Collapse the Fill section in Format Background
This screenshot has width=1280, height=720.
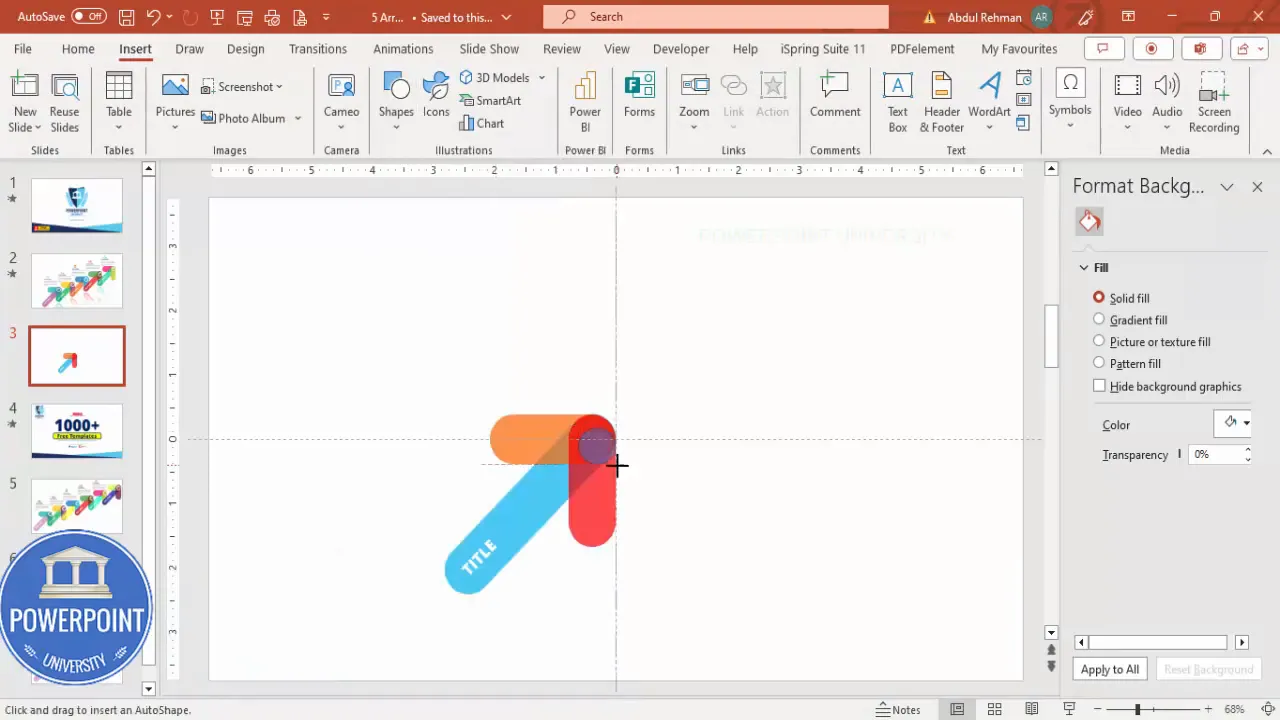tap(1084, 267)
